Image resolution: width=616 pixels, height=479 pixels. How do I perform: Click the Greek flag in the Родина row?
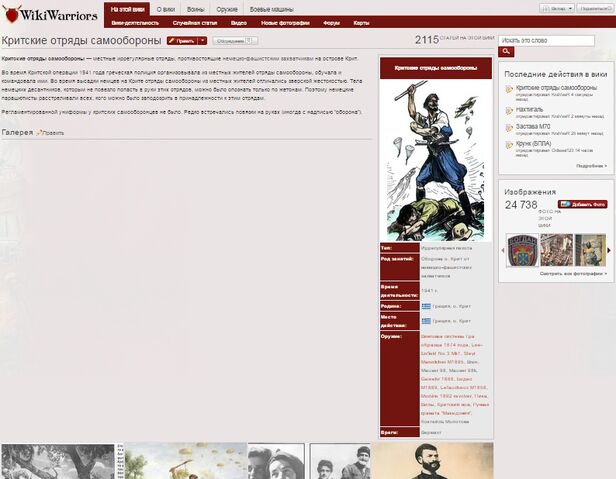[x=426, y=306]
